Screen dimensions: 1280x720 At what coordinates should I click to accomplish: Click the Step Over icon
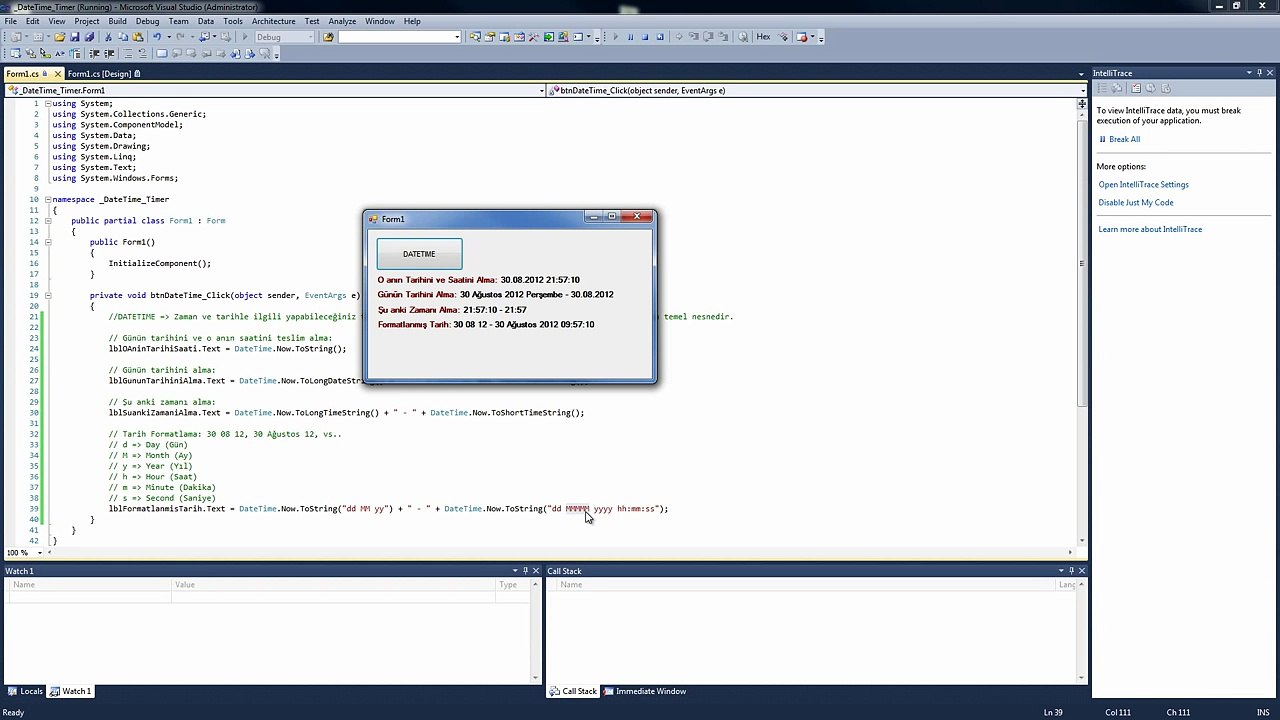point(708,37)
